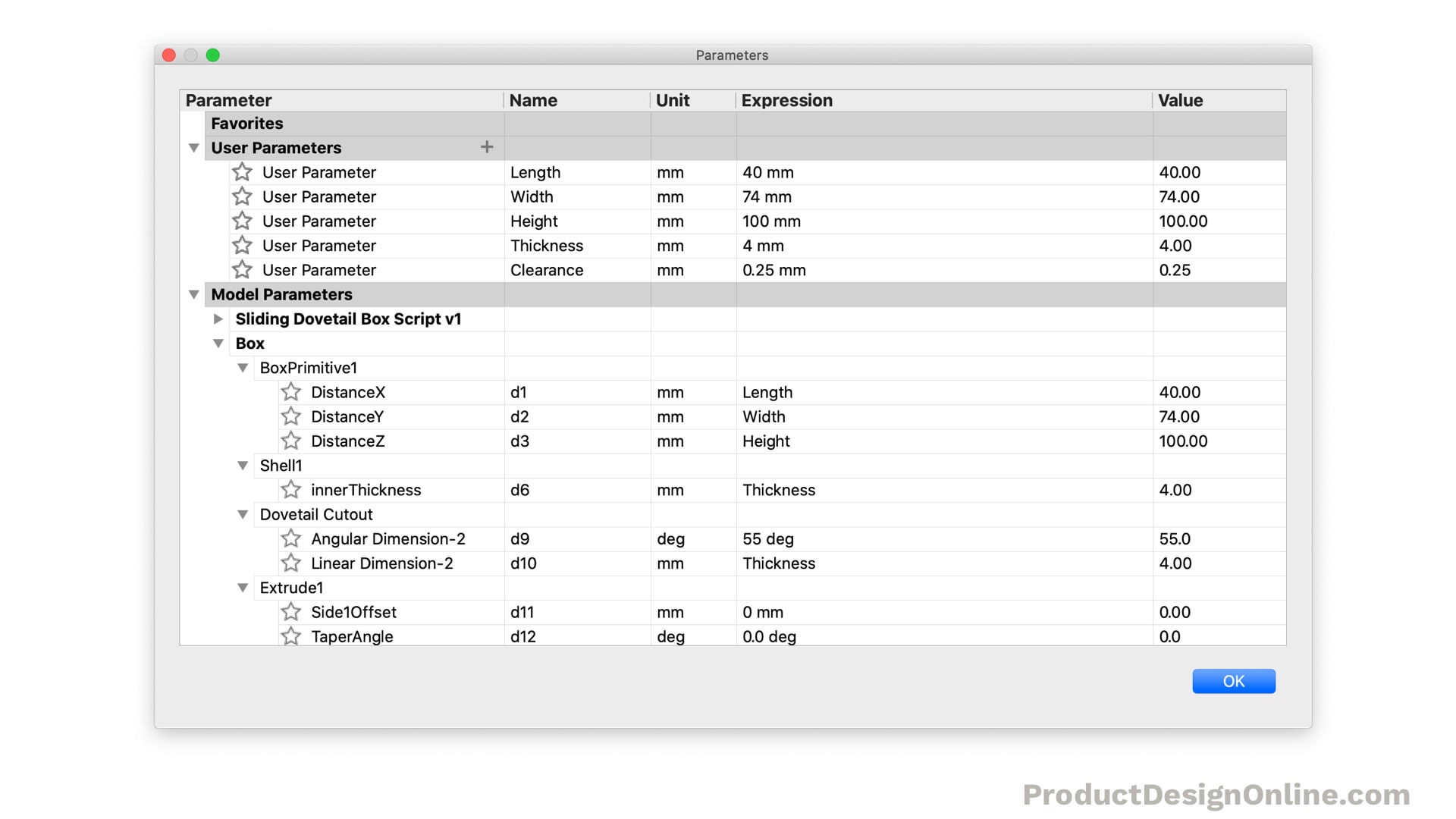Screen dimensions: 1456x819
Task: Favorite the Length user parameter star
Action: tap(242, 172)
